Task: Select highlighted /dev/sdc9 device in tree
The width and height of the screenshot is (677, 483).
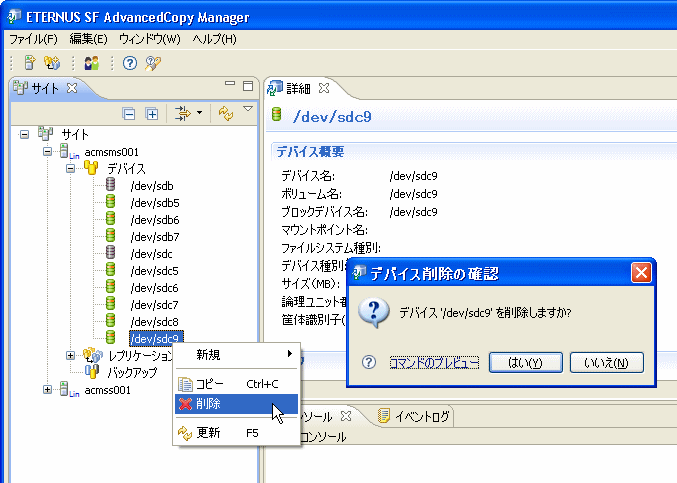Action: click(156, 339)
